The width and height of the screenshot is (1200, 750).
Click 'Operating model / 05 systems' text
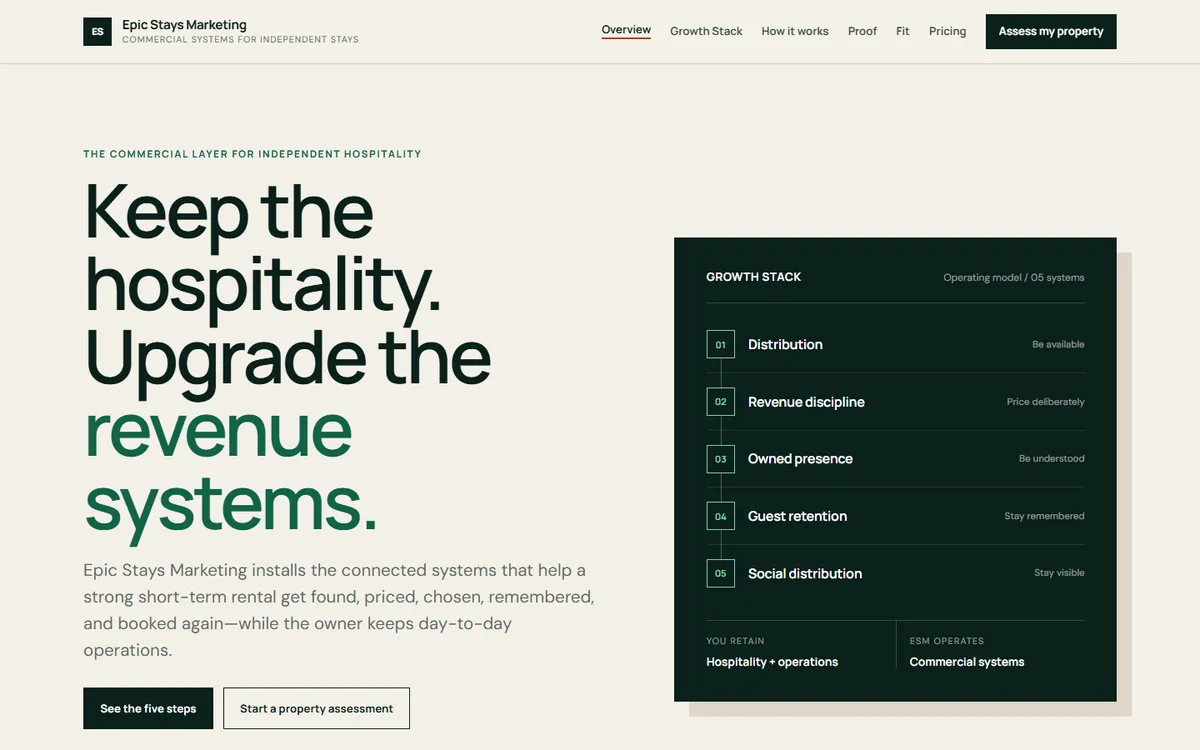tap(1014, 278)
